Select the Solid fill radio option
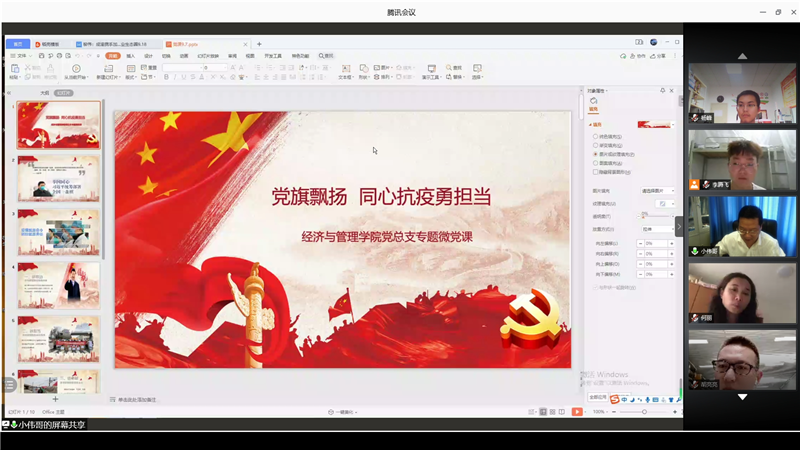Image resolution: width=800 pixels, height=450 pixels. [595, 136]
